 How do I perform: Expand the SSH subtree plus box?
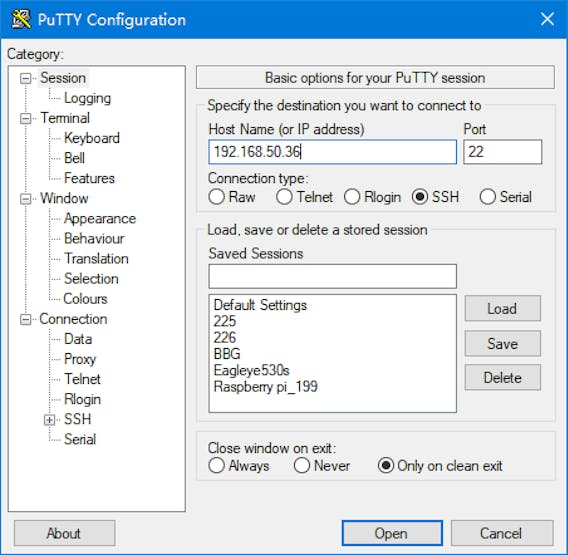point(49,420)
